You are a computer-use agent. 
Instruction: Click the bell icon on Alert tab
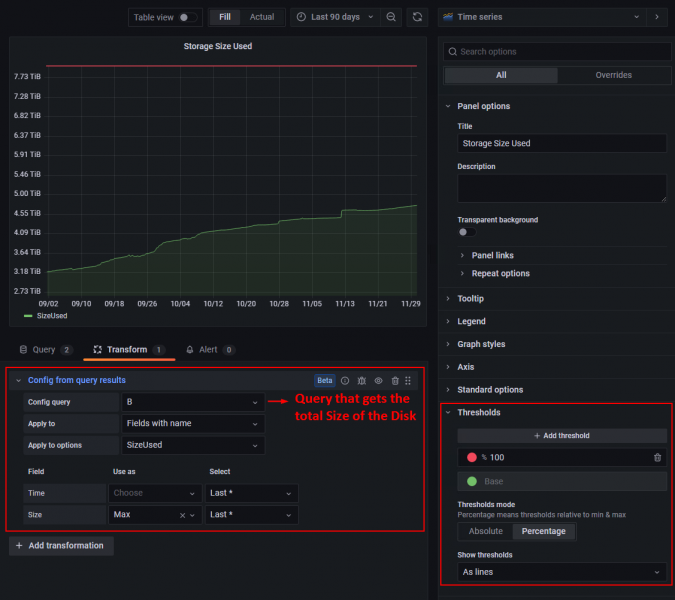coord(189,349)
